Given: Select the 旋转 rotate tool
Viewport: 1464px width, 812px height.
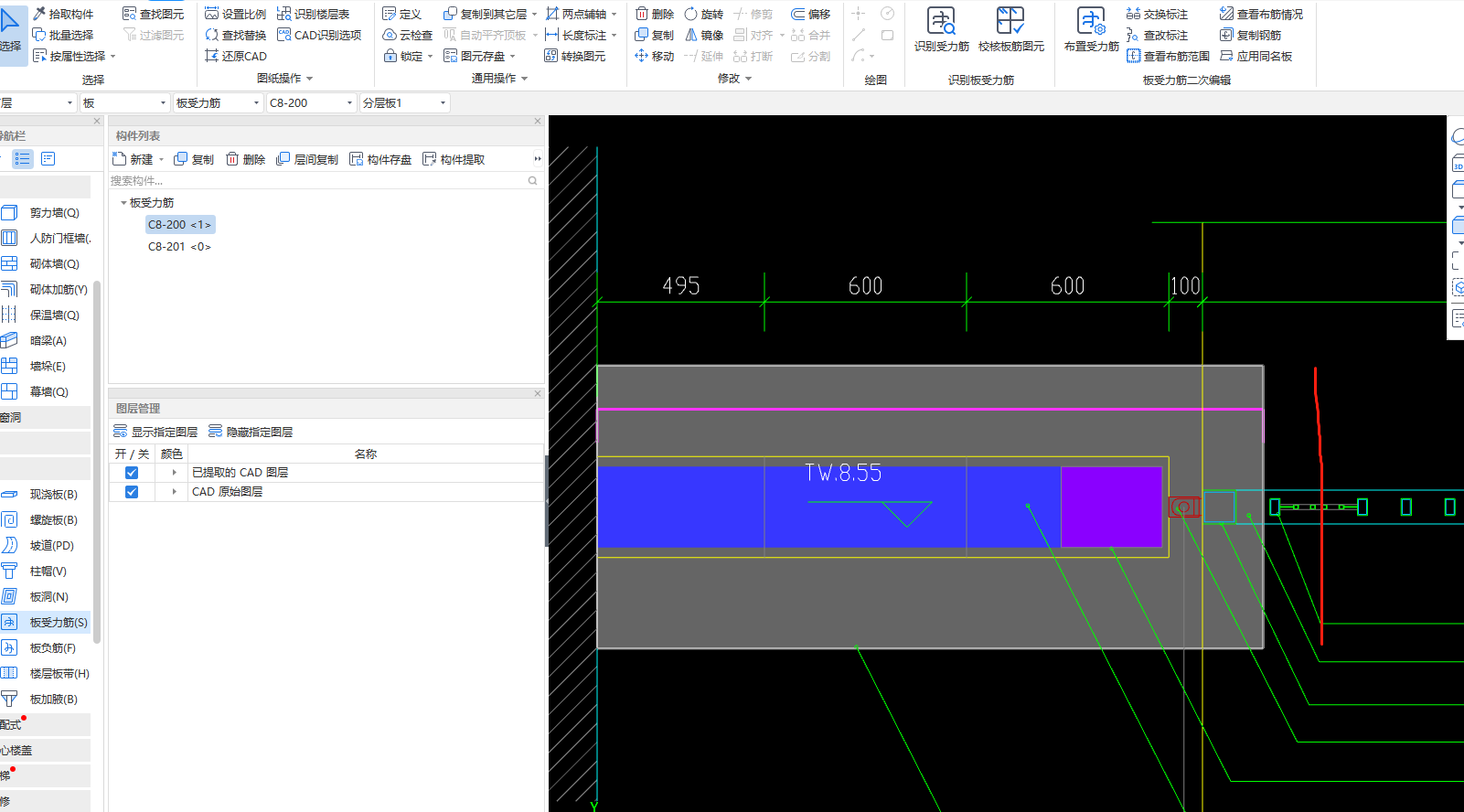Looking at the screenshot, I should coord(704,14).
